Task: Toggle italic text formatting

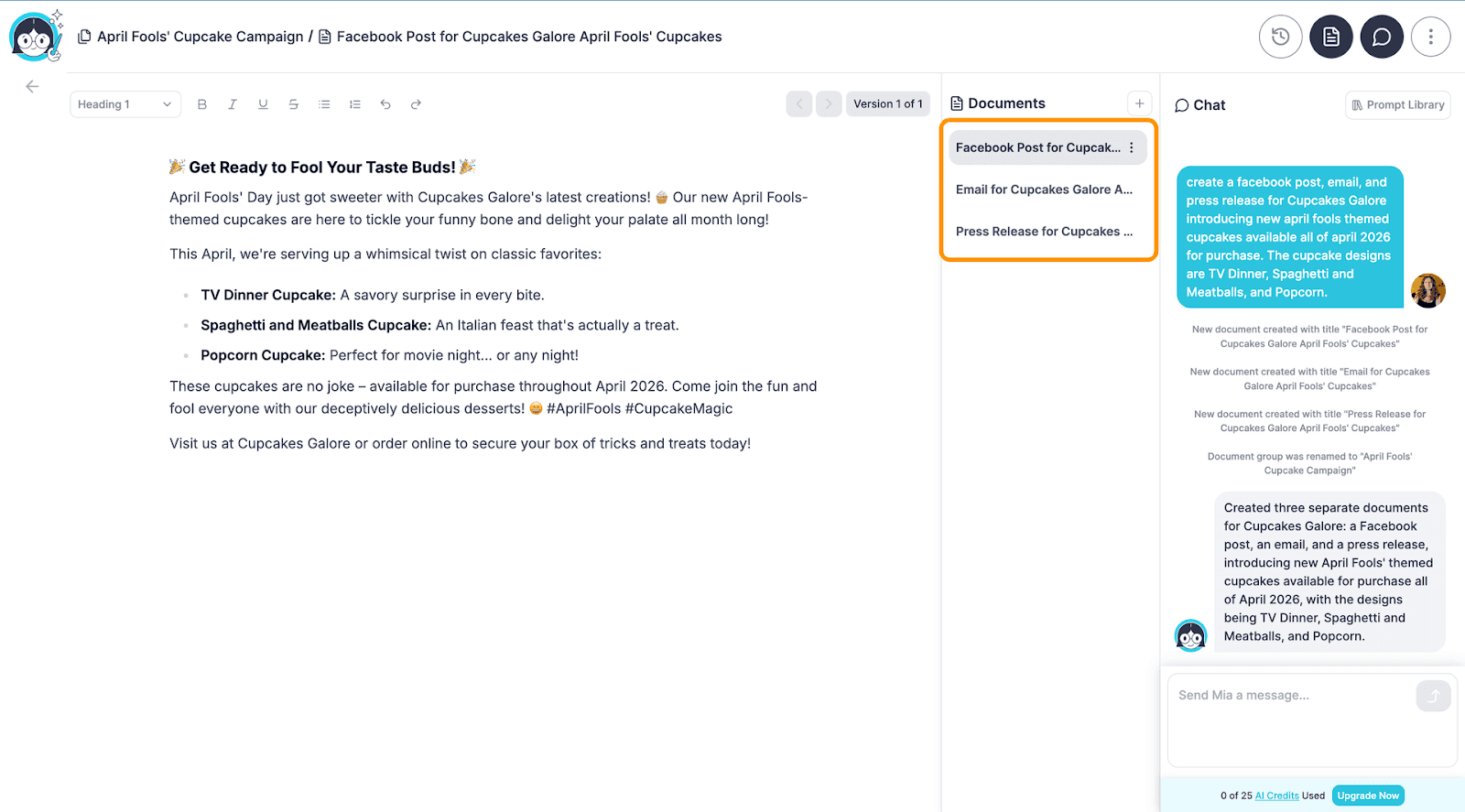Action: click(x=233, y=104)
